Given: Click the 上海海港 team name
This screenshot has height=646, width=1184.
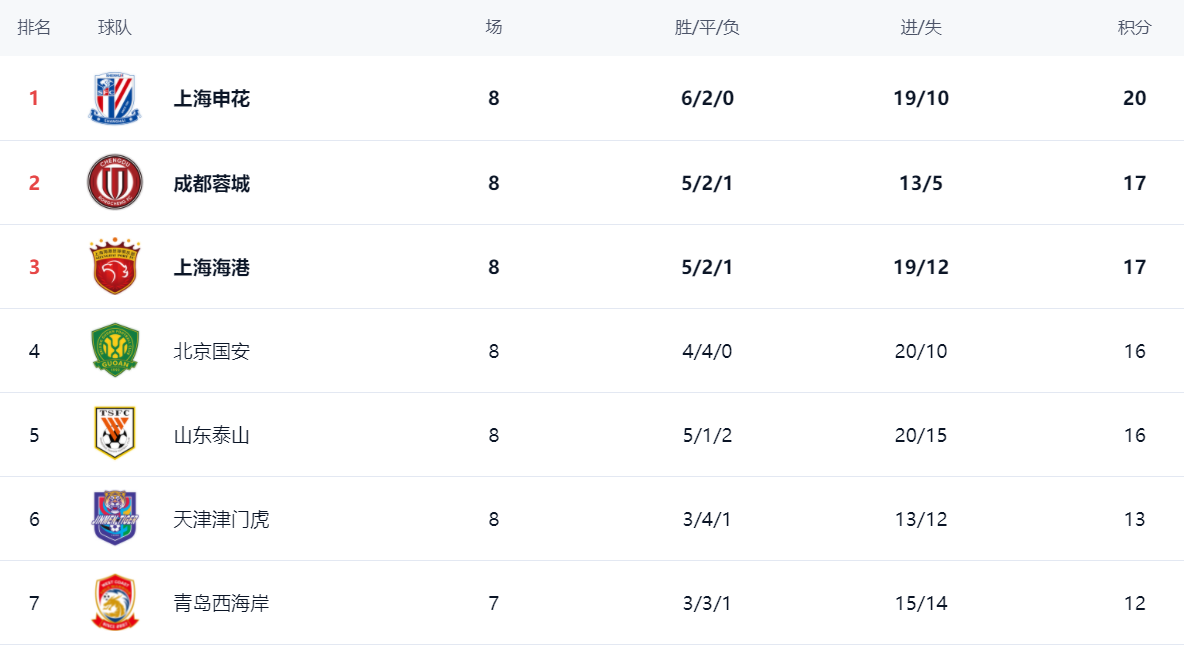Looking at the screenshot, I should [x=211, y=267].
